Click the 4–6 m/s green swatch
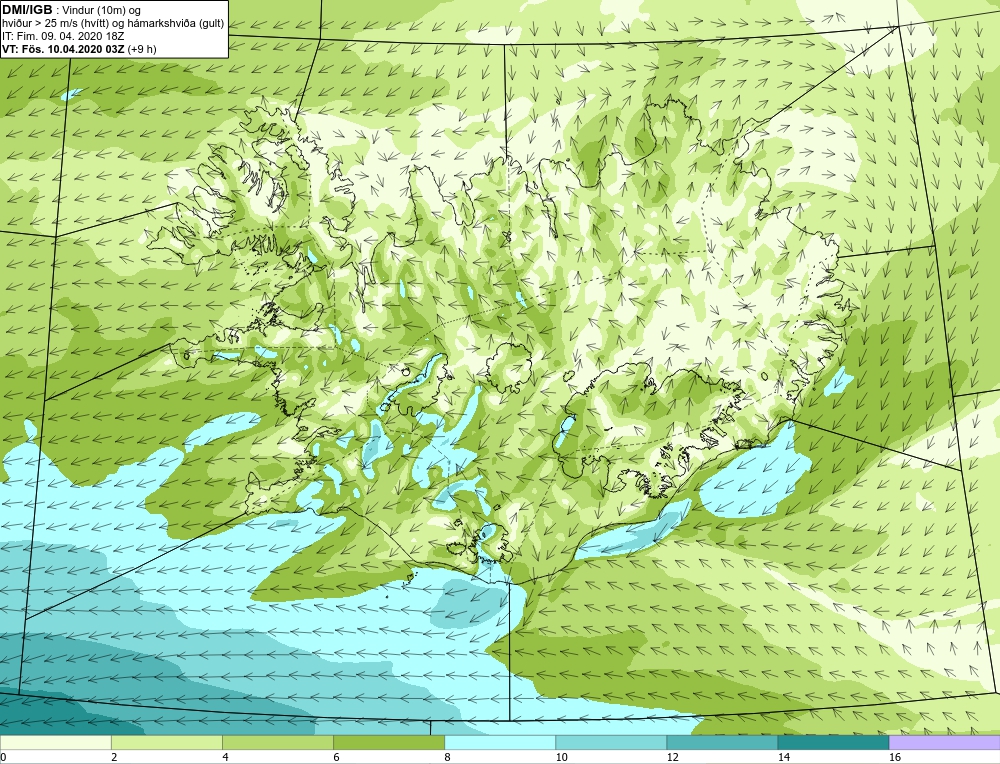Image resolution: width=1000 pixels, height=764 pixels. (277, 742)
